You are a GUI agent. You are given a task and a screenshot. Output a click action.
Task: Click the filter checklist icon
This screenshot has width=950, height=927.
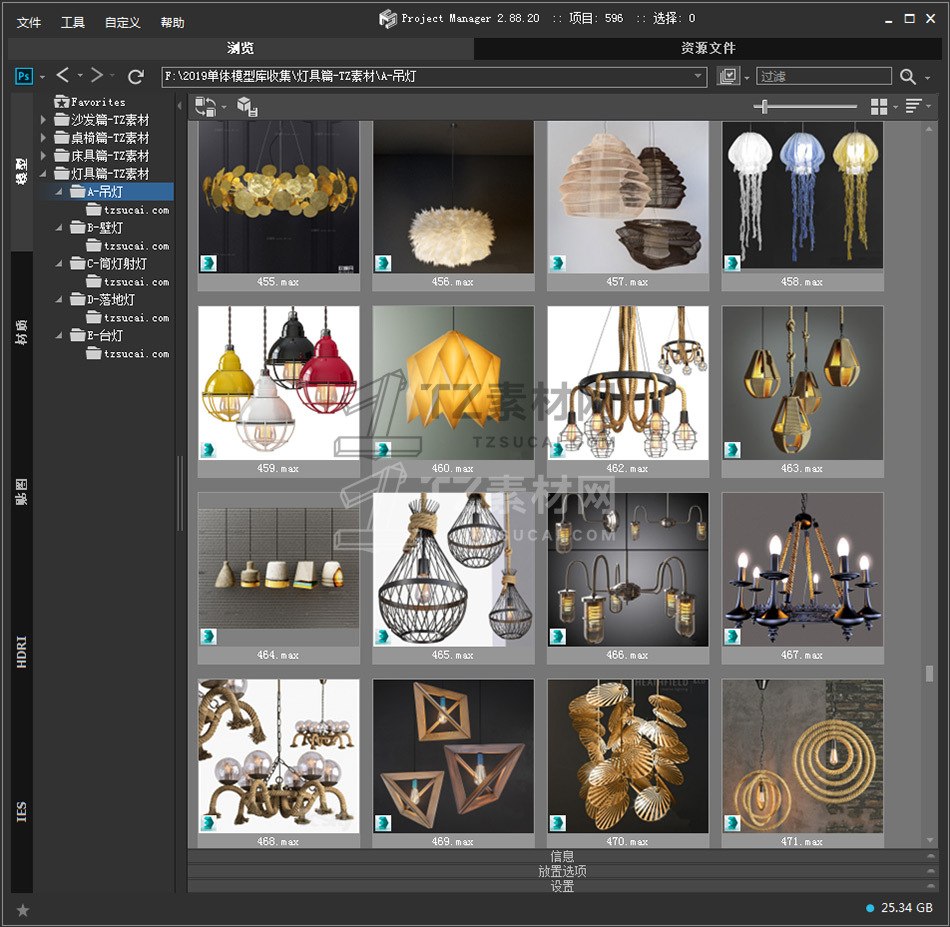tap(727, 76)
